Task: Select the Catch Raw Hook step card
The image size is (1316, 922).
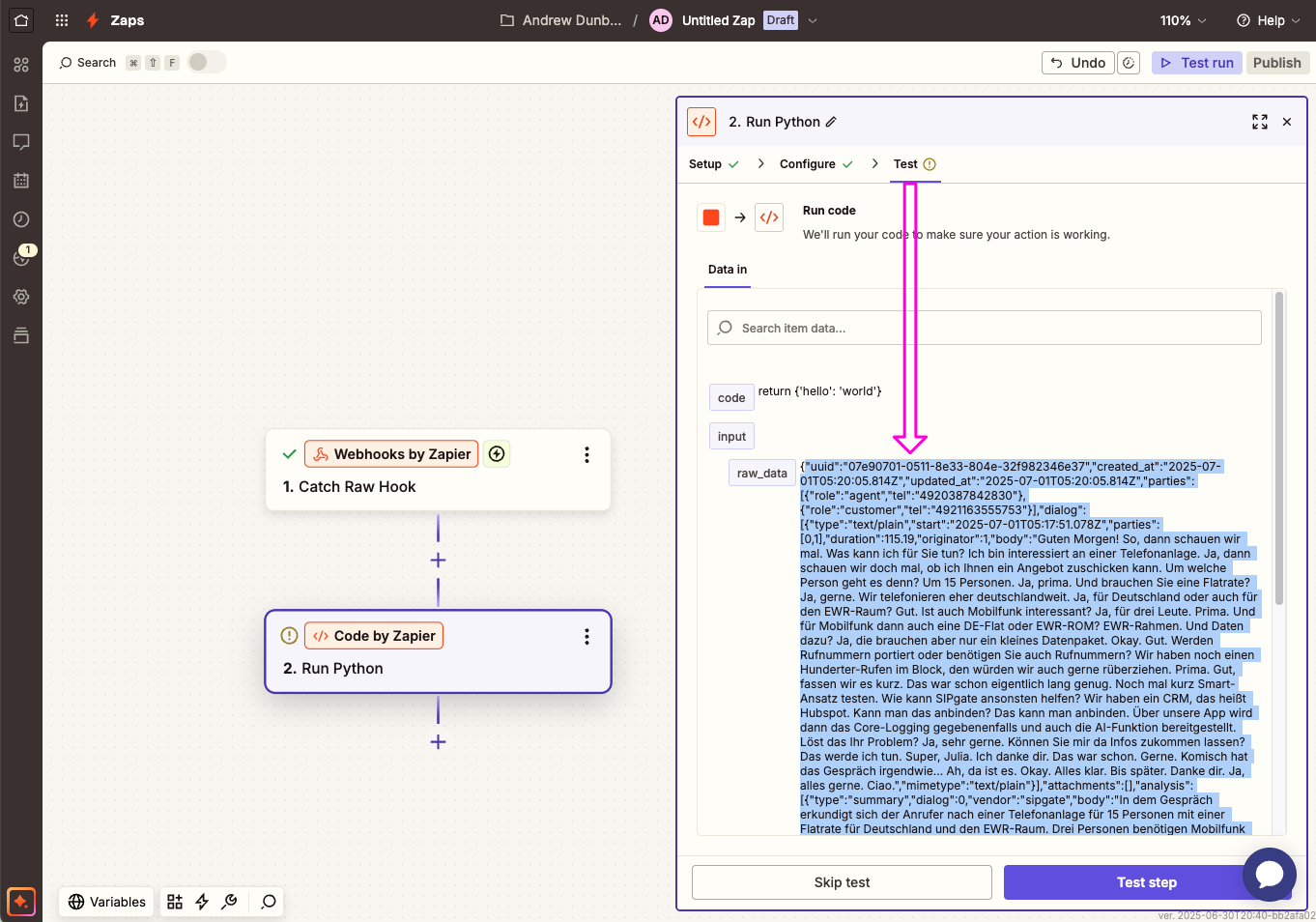Action: point(438,470)
